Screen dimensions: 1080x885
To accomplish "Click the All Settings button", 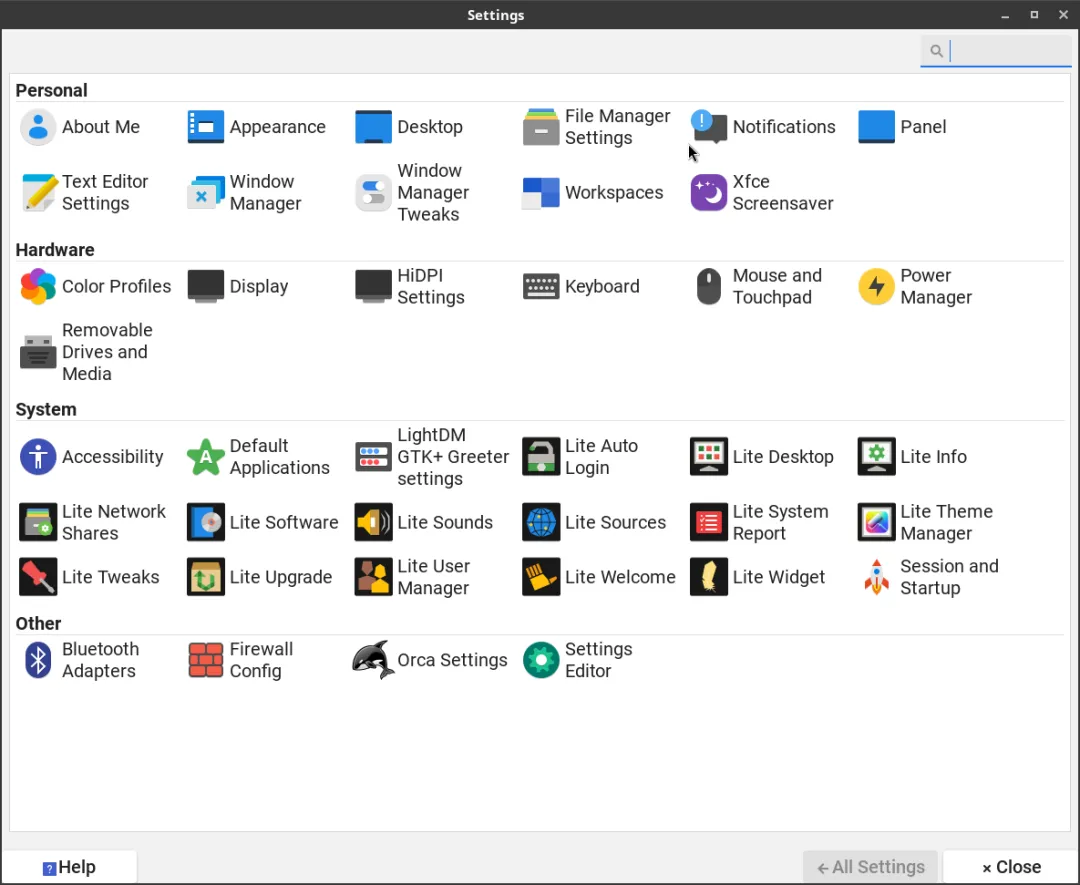I will click(871, 867).
